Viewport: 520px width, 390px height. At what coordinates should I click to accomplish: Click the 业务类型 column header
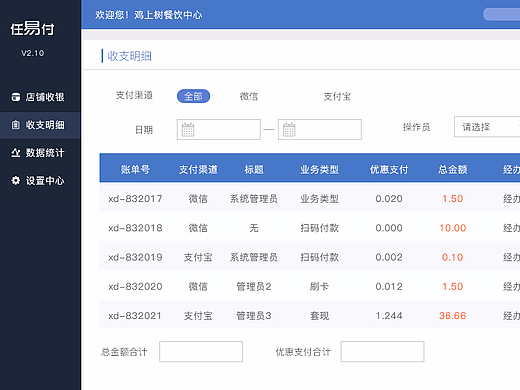(319, 169)
